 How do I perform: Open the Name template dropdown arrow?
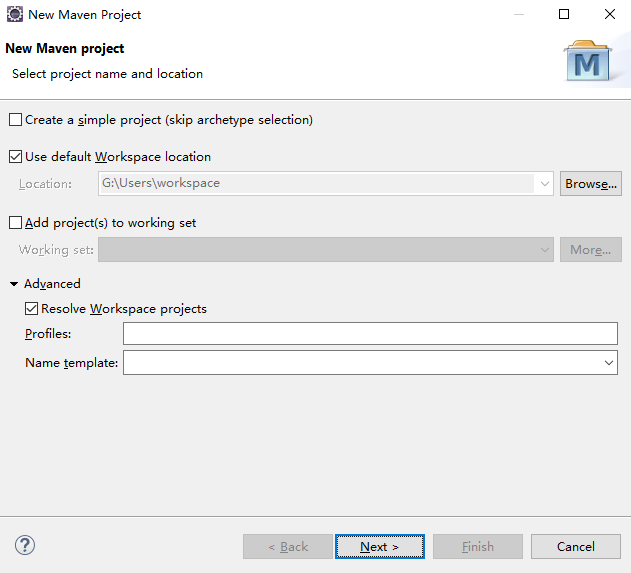[x=608, y=363]
